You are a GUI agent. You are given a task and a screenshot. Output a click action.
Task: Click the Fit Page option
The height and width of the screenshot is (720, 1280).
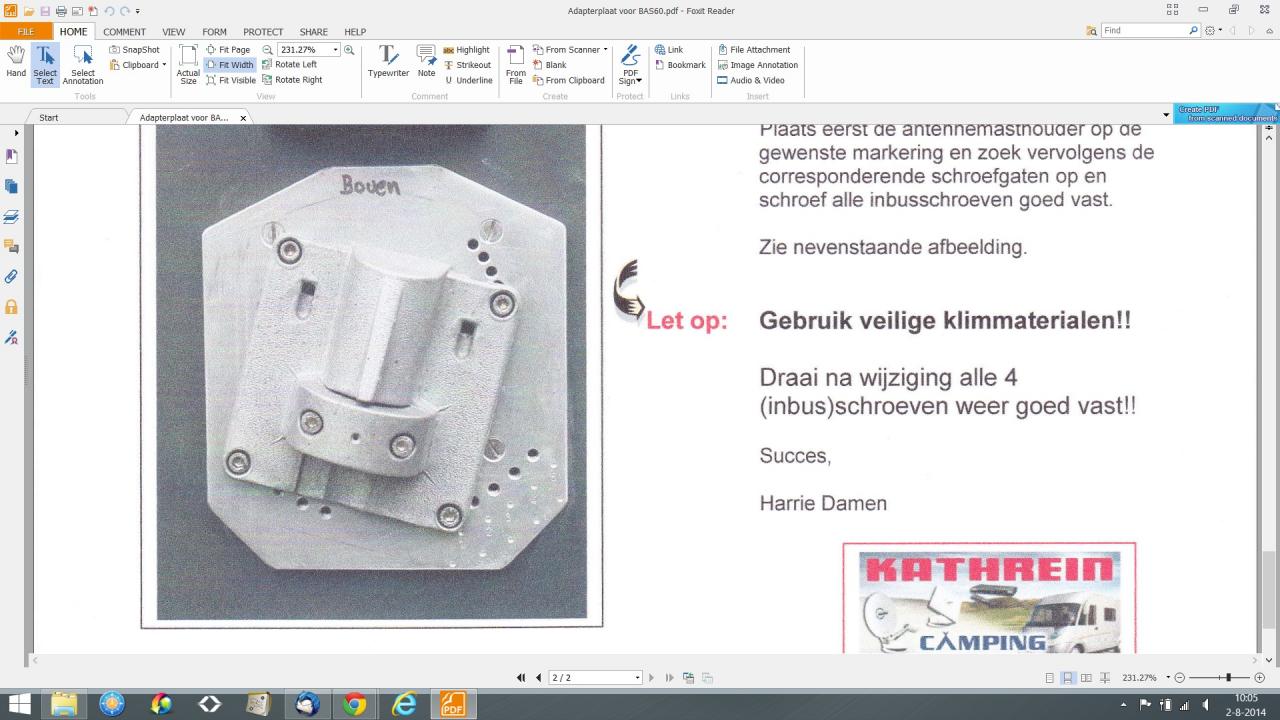coord(228,50)
